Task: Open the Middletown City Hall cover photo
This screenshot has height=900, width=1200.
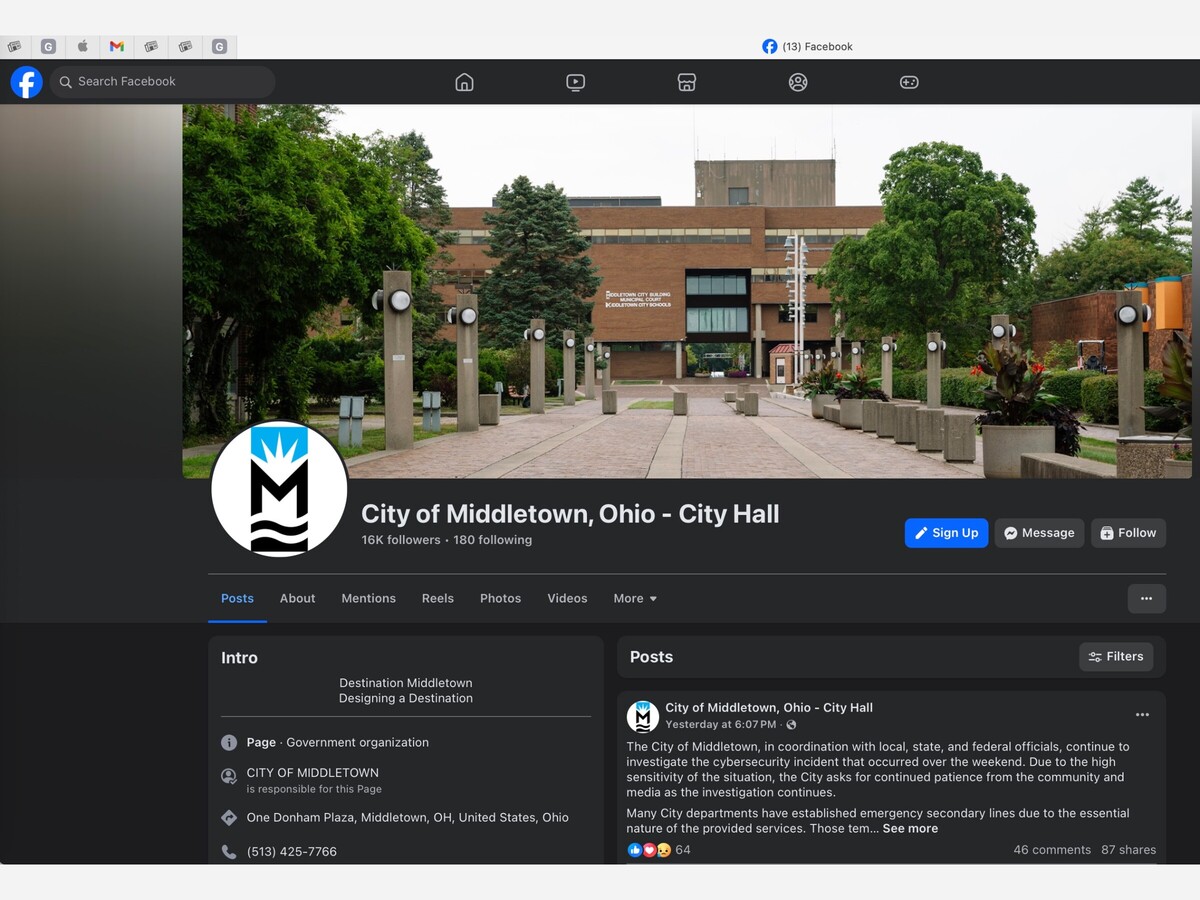Action: coord(687,291)
